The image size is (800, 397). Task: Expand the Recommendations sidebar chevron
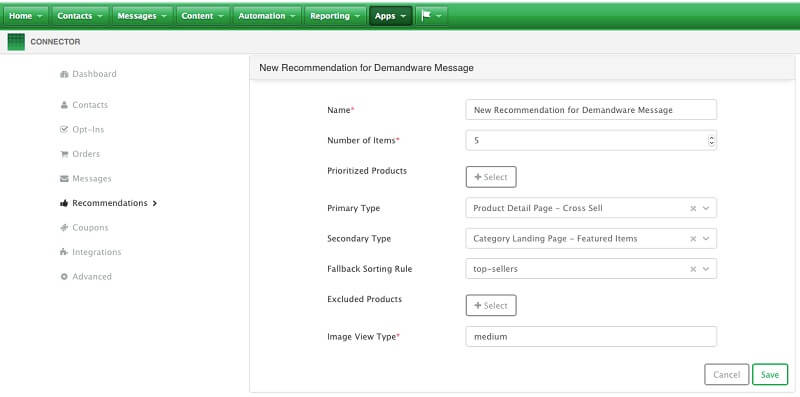(x=155, y=203)
